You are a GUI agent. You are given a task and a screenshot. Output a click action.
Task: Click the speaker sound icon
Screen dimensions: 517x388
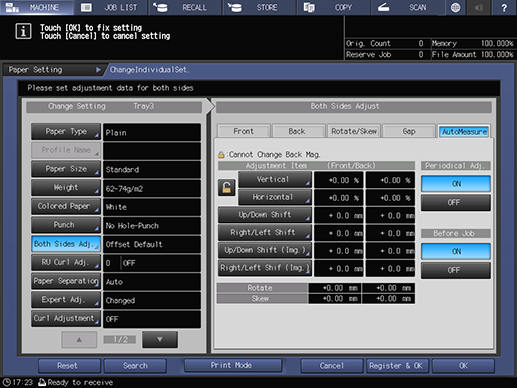(479, 7)
